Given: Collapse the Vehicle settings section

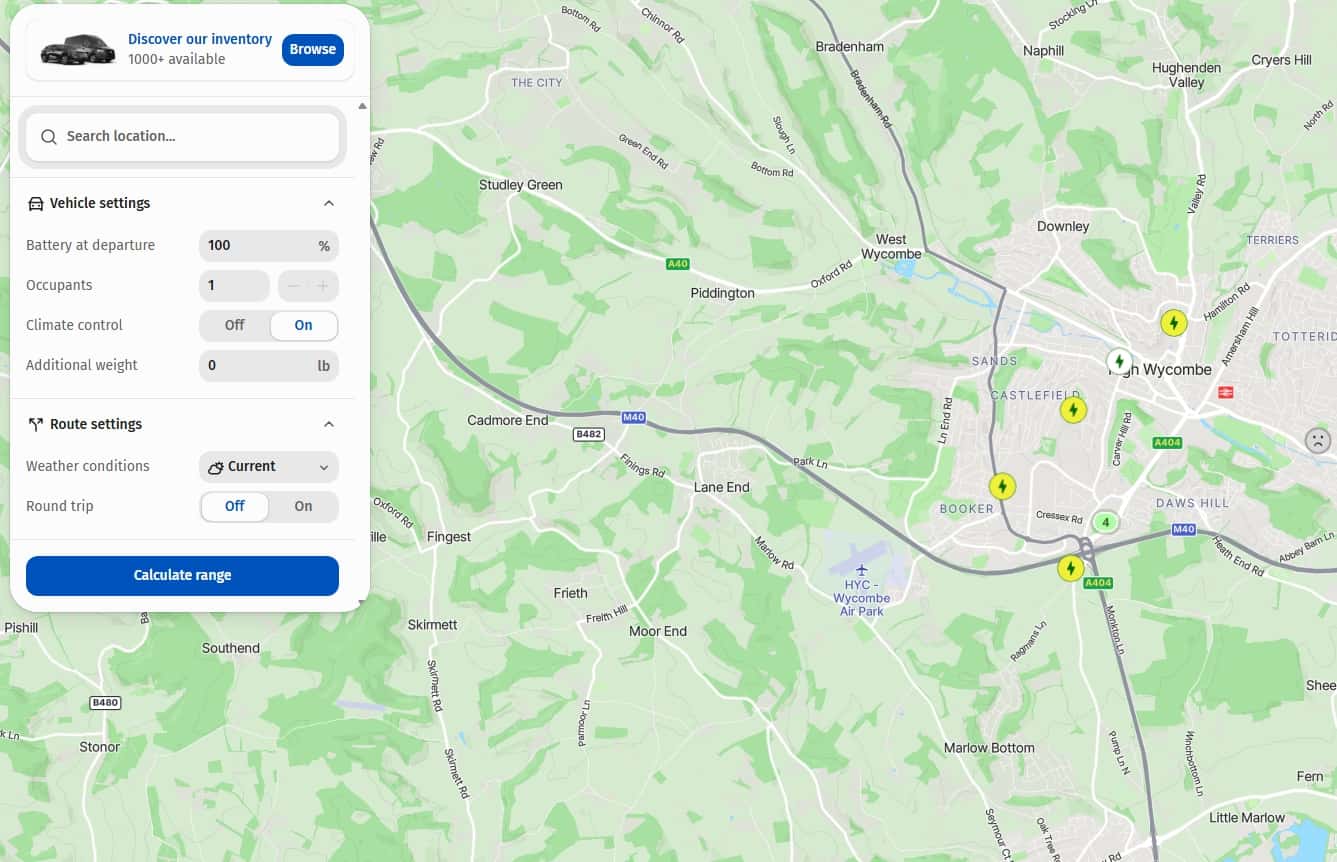Looking at the screenshot, I should coord(329,204).
